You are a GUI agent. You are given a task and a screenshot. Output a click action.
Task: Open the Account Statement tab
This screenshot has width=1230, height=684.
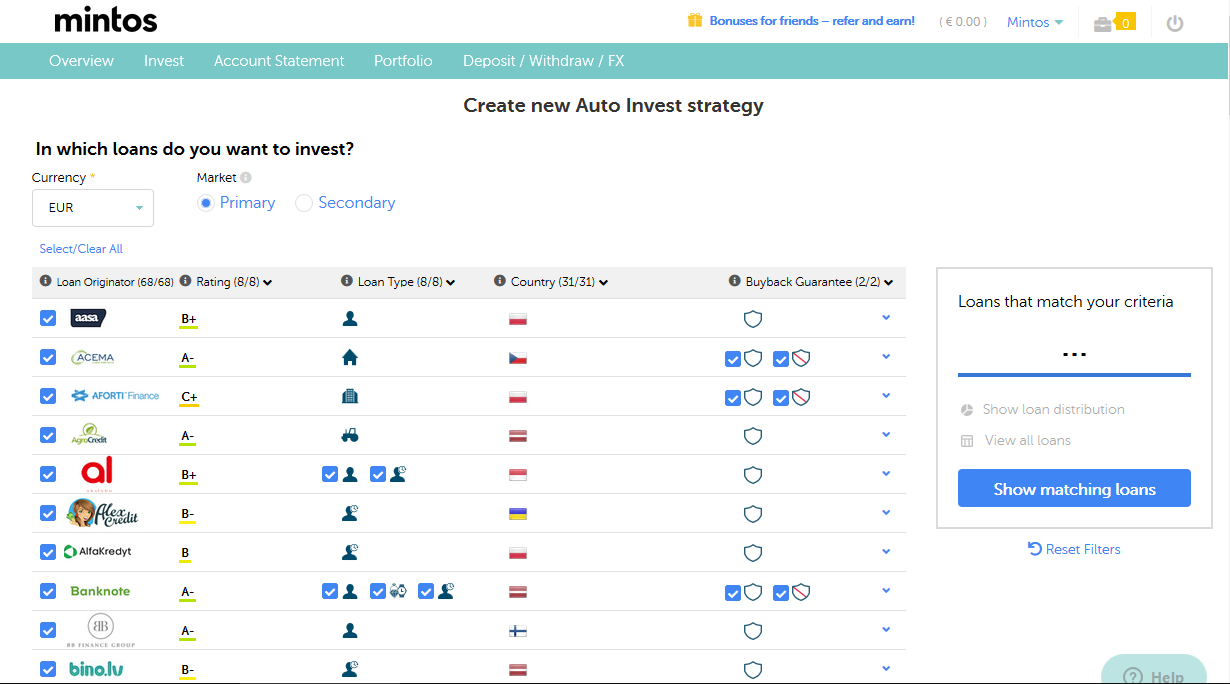point(279,61)
